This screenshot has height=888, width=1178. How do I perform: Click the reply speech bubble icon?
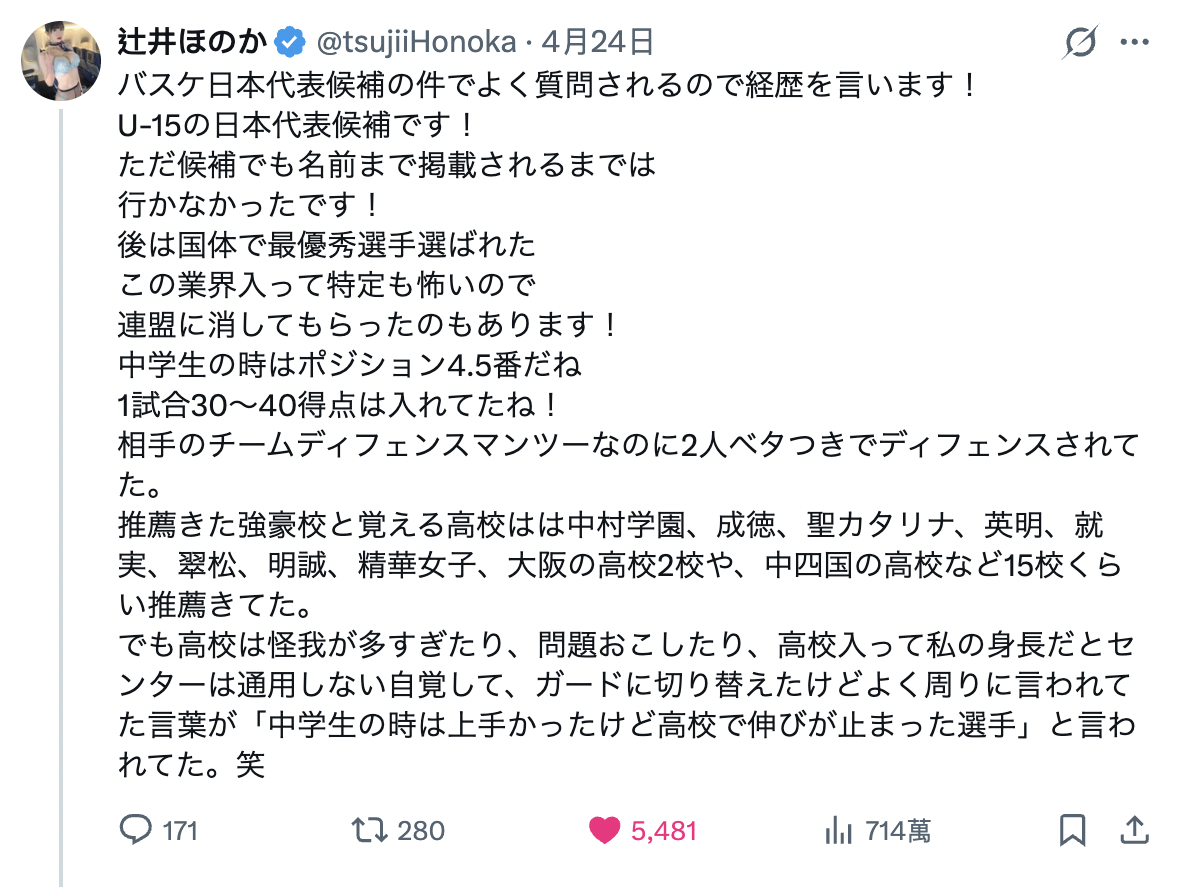click(x=135, y=830)
